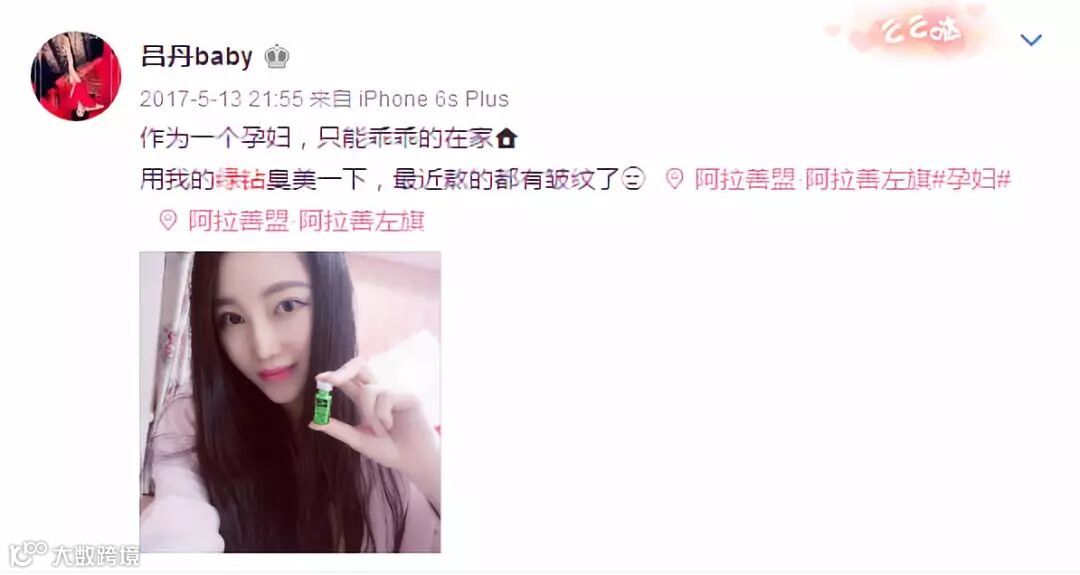Click the expressionless face emoji after 皱纹了

633,180
